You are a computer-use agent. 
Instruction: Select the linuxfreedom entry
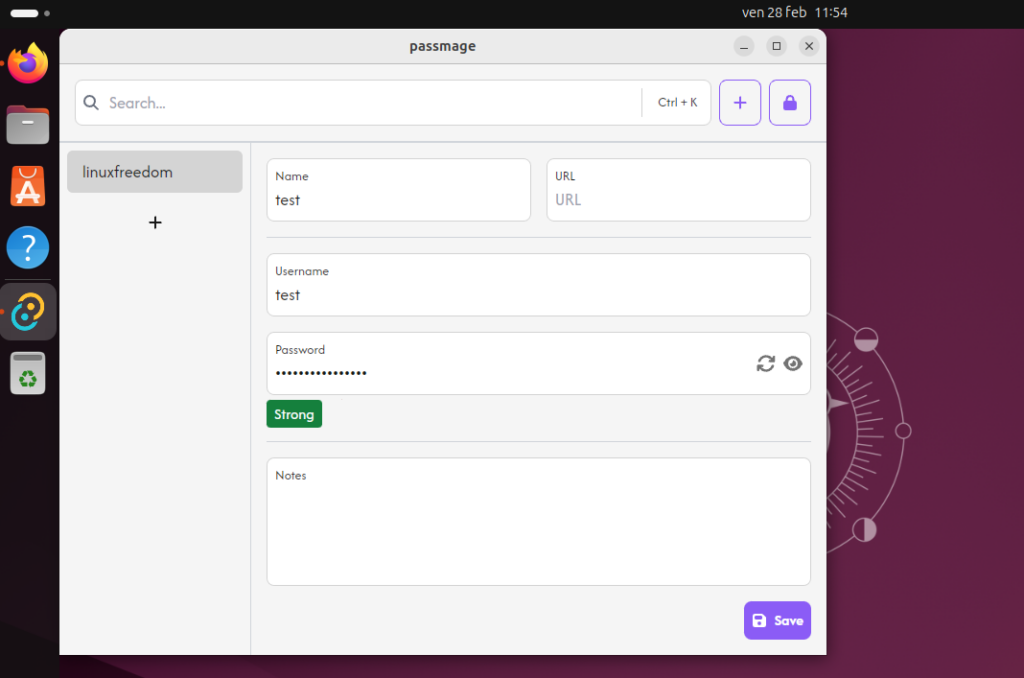(x=154, y=171)
